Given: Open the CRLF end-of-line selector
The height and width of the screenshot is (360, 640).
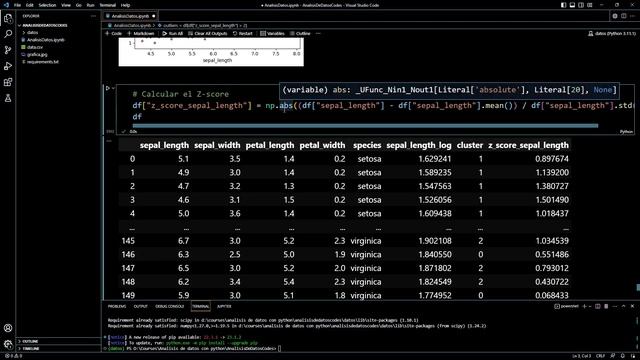Looking at the screenshot, I should coord(600,356).
